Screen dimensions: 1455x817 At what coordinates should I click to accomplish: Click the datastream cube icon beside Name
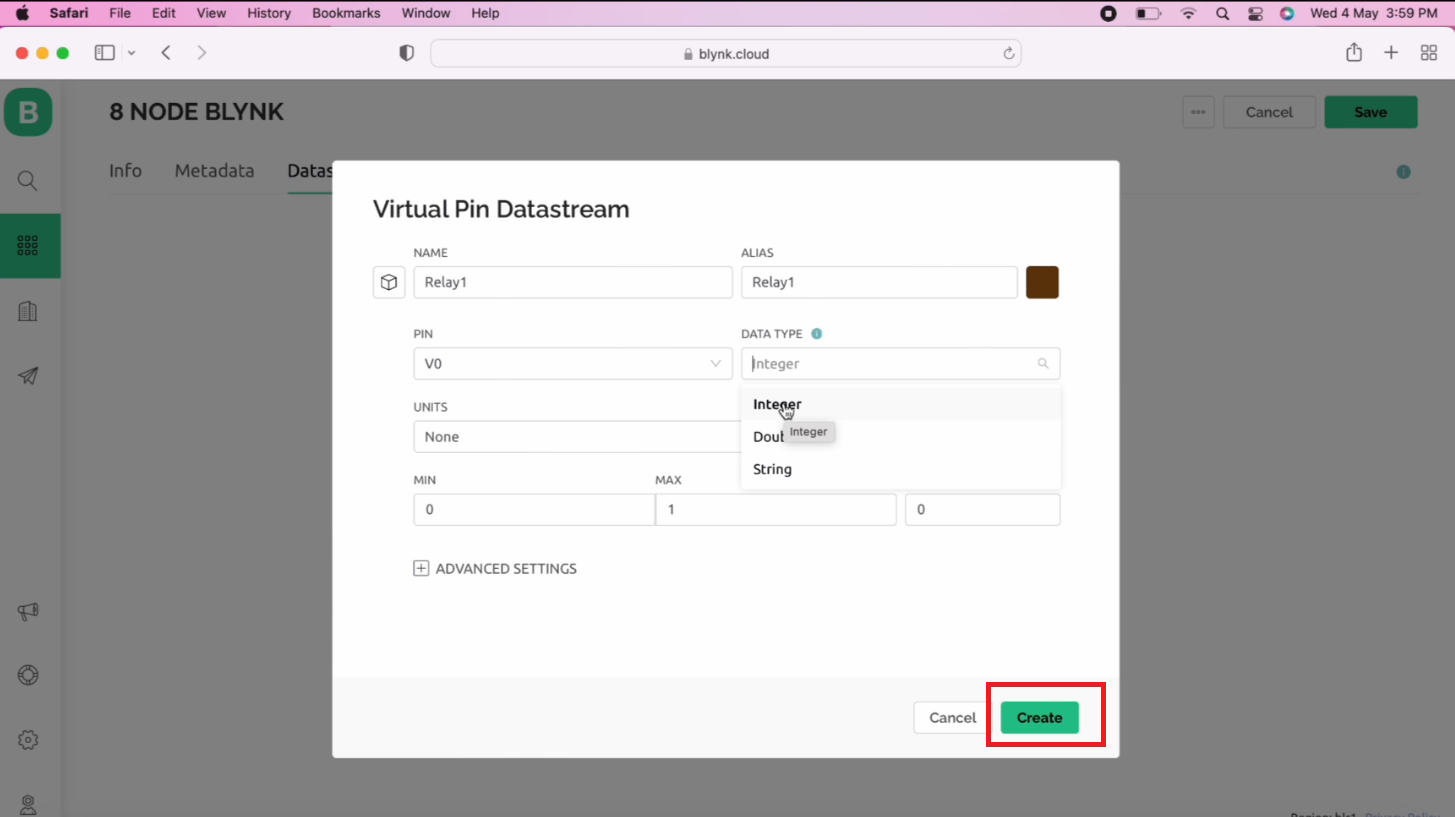[389, 282]
